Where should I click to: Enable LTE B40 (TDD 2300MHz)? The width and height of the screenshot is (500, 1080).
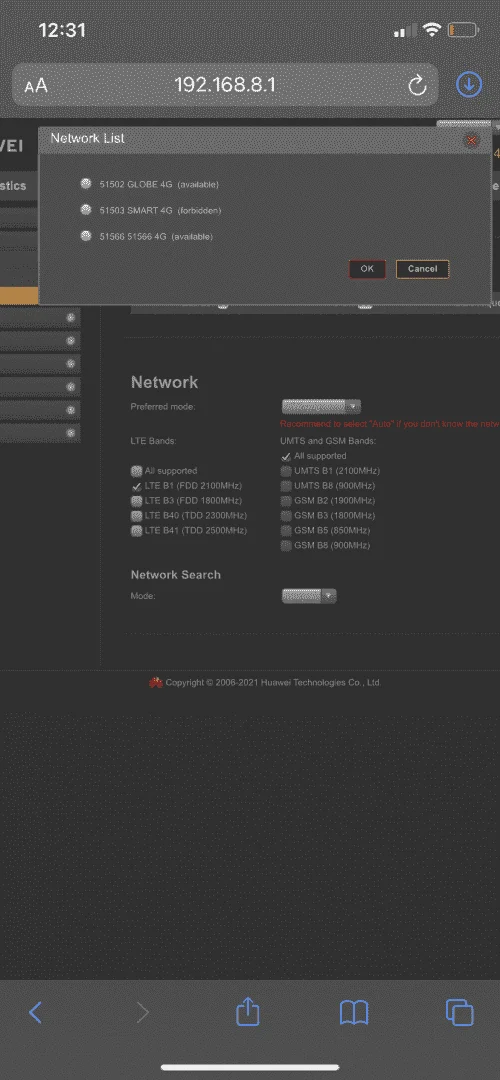136,516
